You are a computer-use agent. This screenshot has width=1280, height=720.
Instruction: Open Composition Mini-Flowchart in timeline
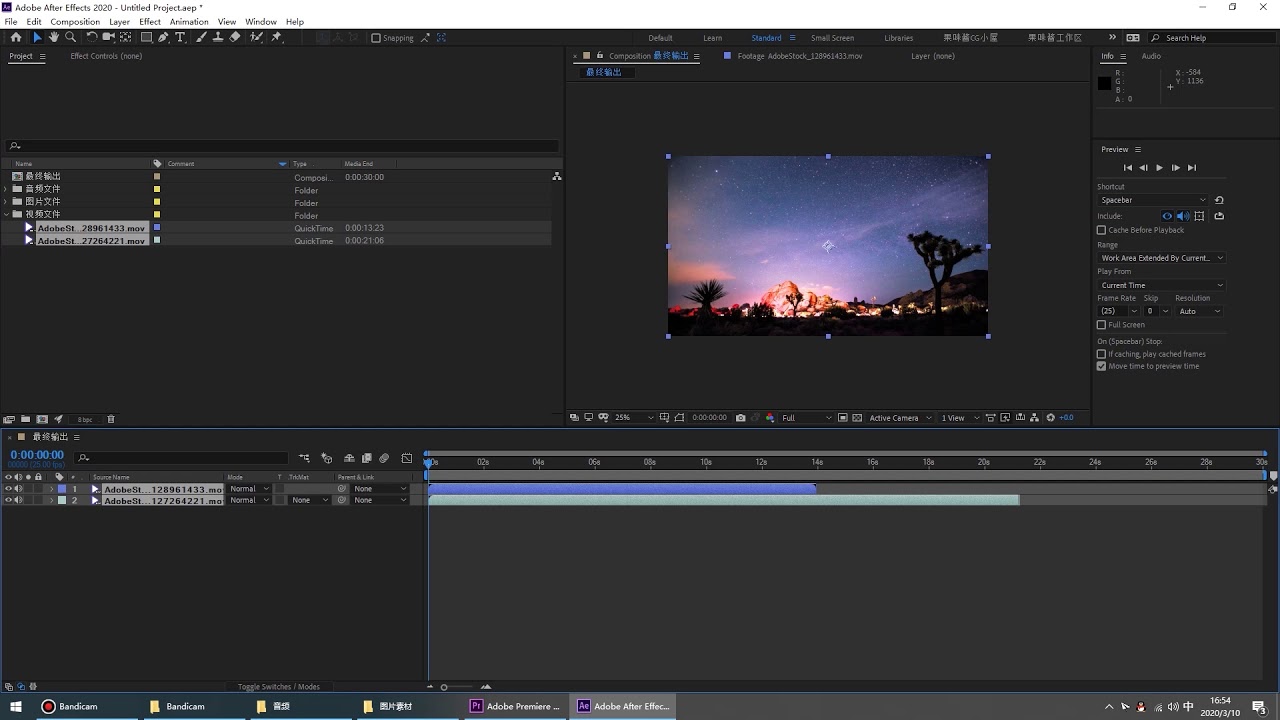pyautogui.click(x=304, y=458)
